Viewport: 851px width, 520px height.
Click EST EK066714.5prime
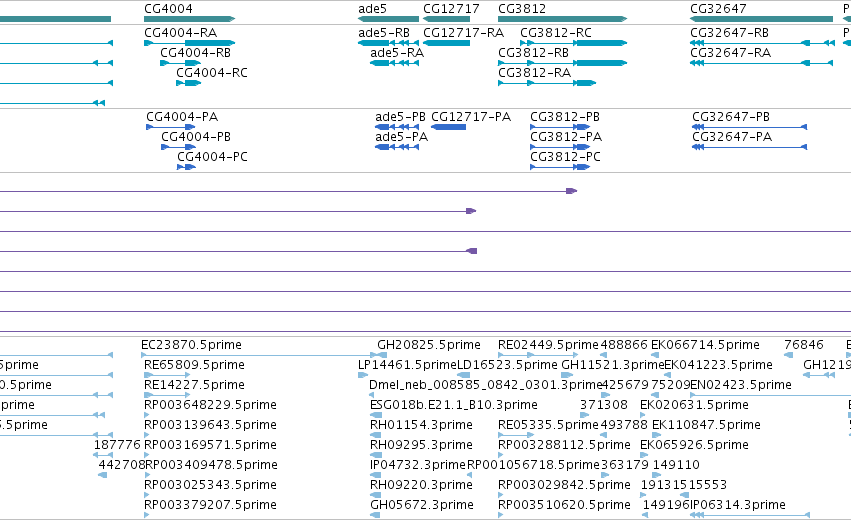tap(705, 345)
